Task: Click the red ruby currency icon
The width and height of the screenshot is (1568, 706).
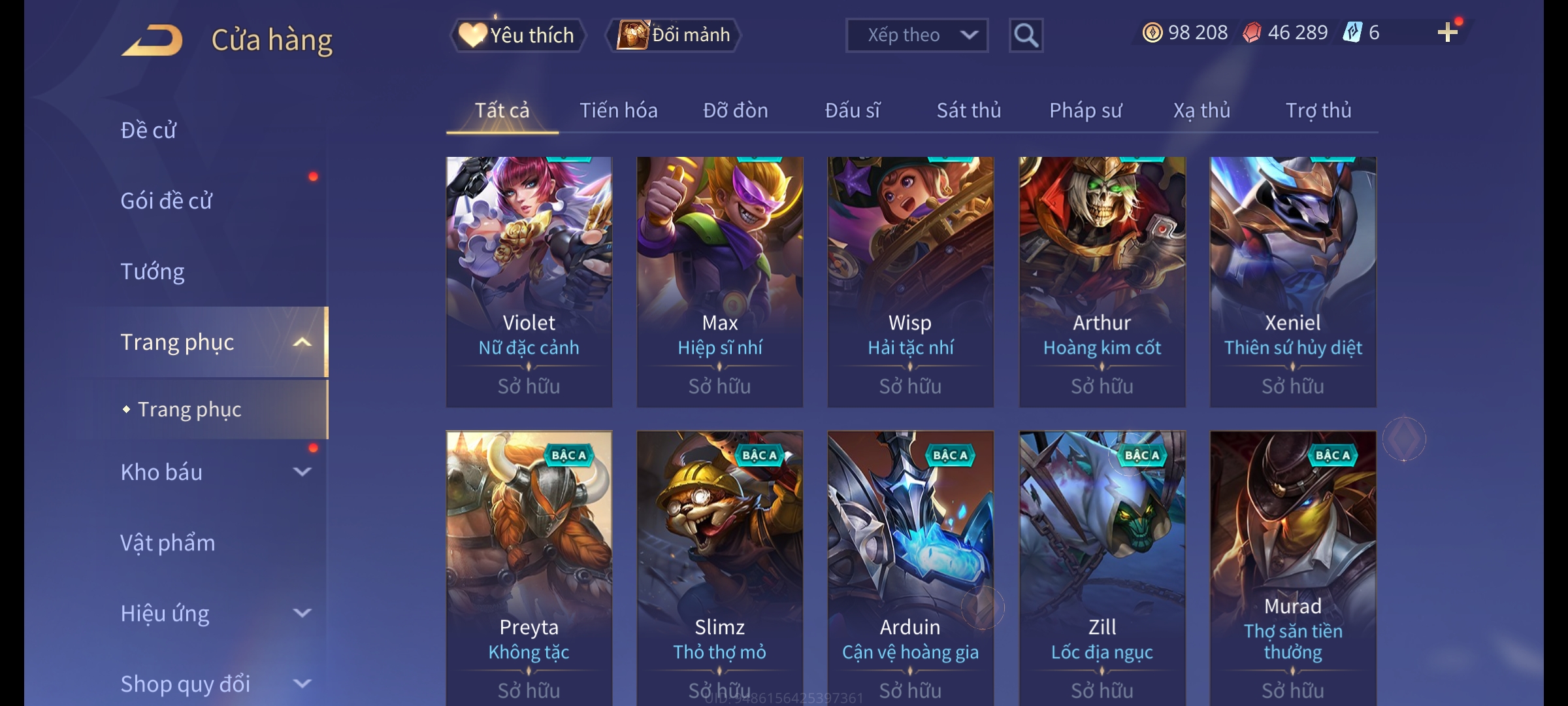Action: click(x=1252, y=33)
